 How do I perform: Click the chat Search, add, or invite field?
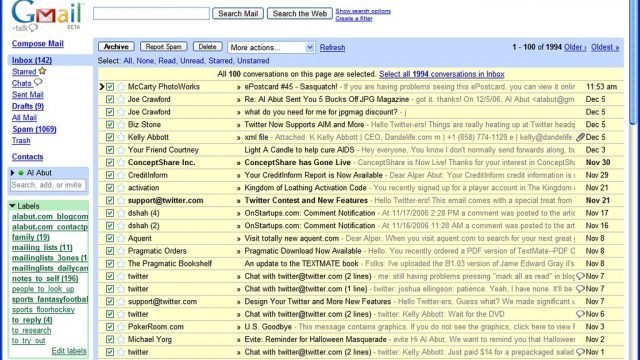point(48,185)
